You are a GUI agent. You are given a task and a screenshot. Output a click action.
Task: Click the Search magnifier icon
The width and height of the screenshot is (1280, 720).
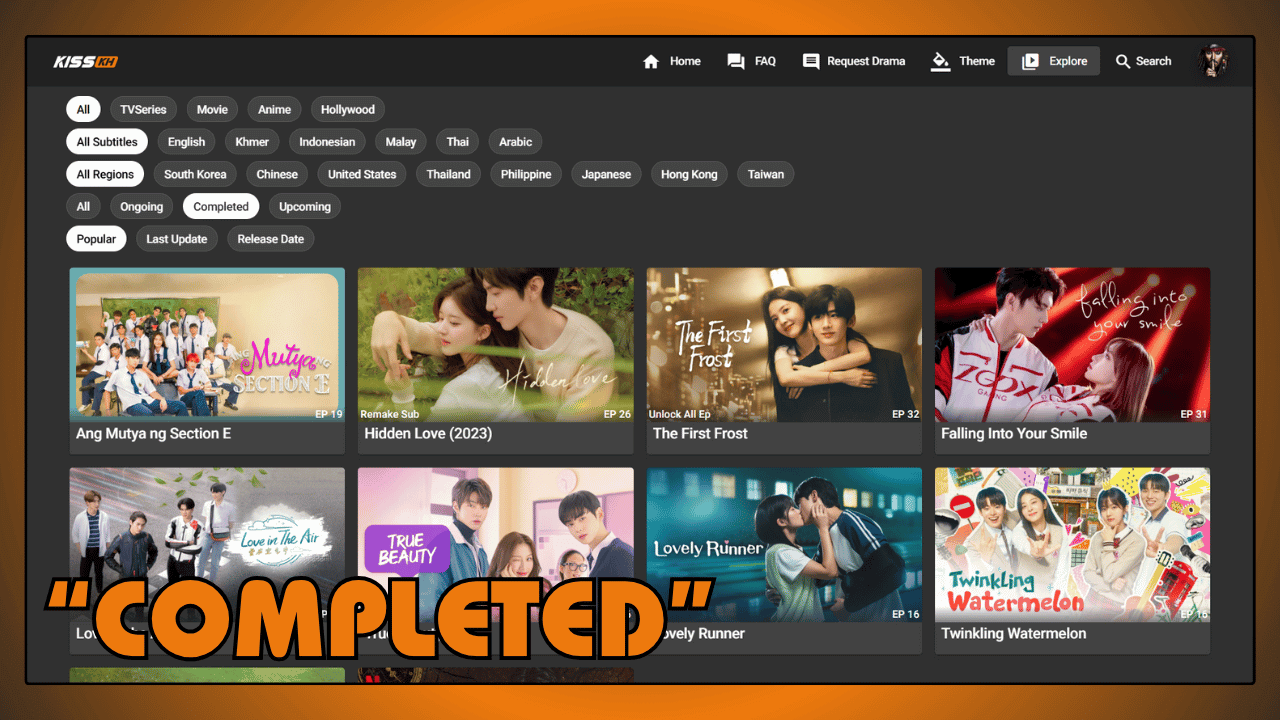click(1122, 61)
